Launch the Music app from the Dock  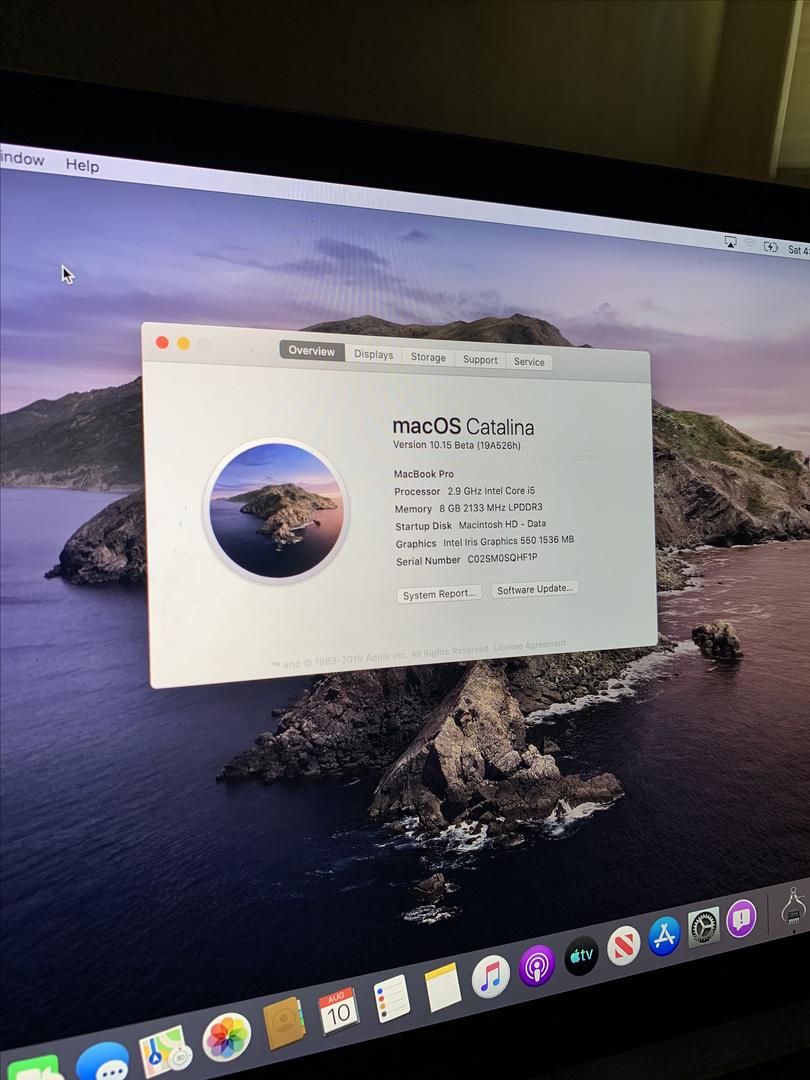point(490,976)
